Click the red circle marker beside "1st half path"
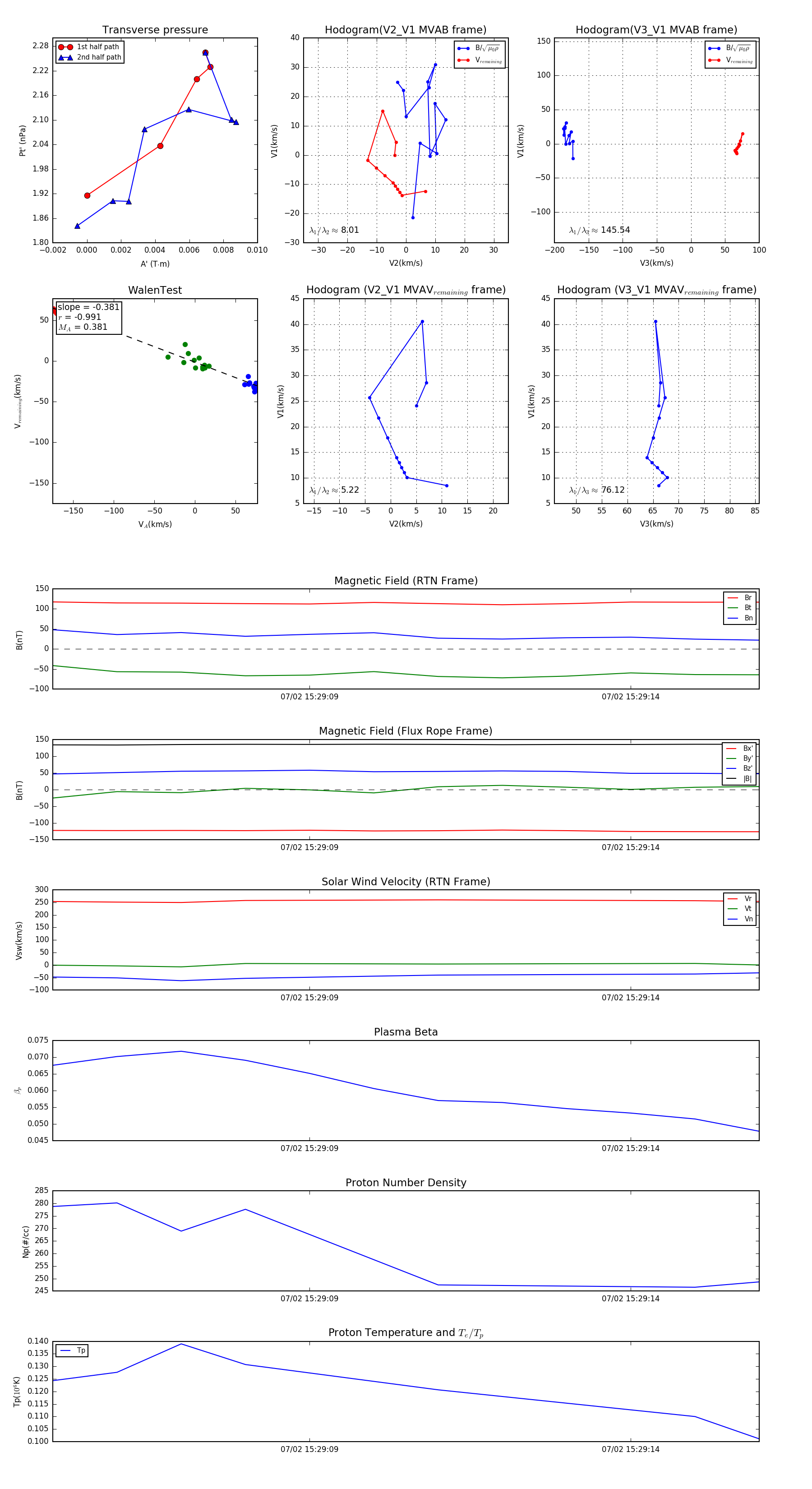The width and height of the screenshot is (812, 1489). 65,47
